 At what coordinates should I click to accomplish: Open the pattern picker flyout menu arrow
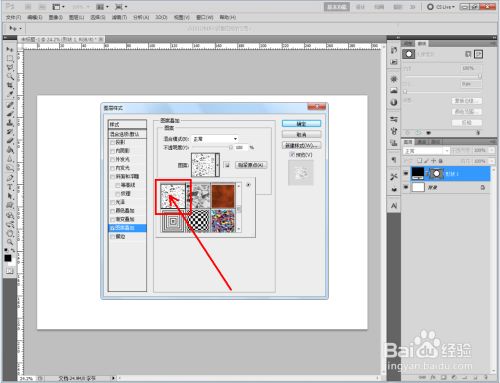coord(248,185)
